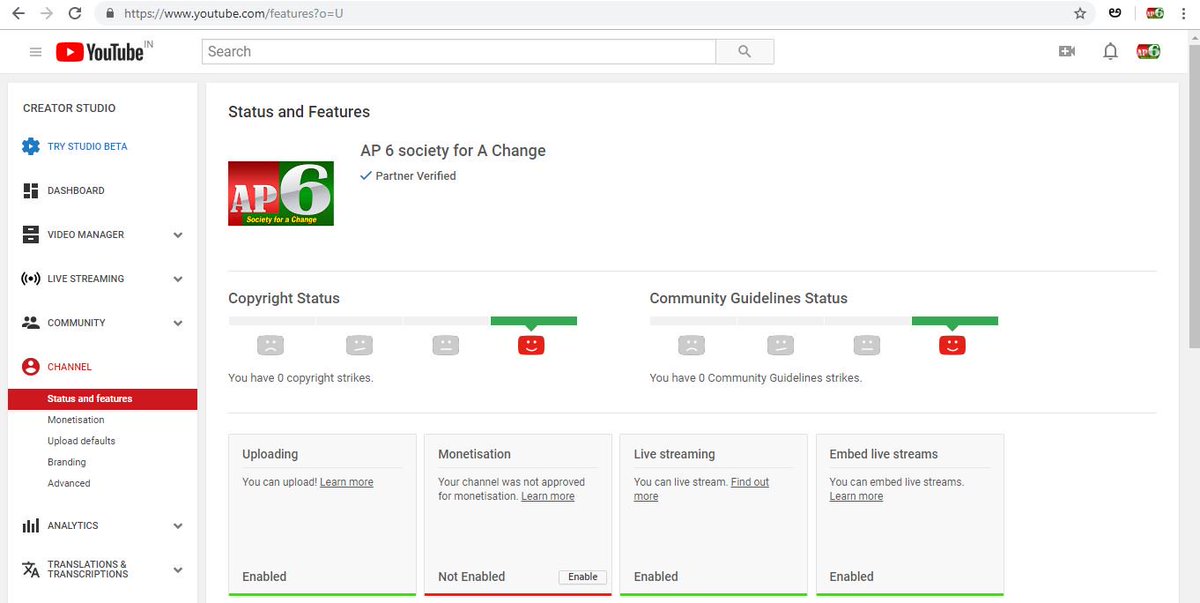Click the Community people icon
The image size is (1200, 603).
click(x=31, y=323)
